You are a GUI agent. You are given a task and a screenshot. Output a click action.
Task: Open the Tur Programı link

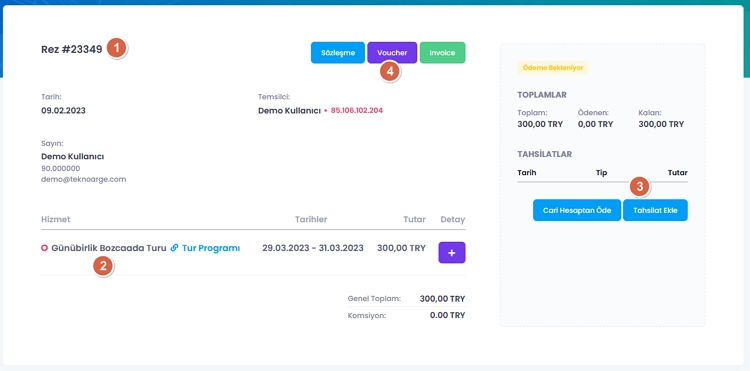211,248
